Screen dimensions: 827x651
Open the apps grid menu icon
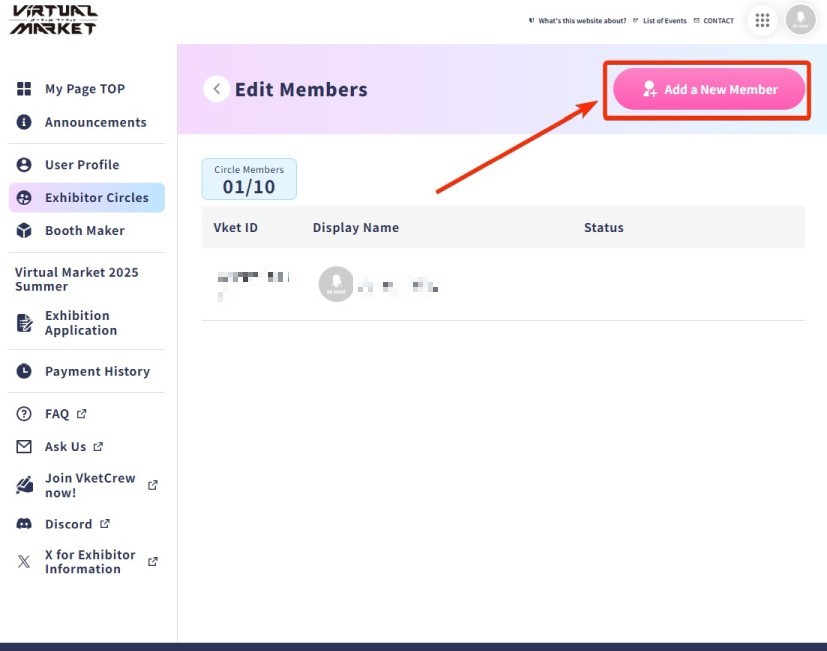point(763,20)
